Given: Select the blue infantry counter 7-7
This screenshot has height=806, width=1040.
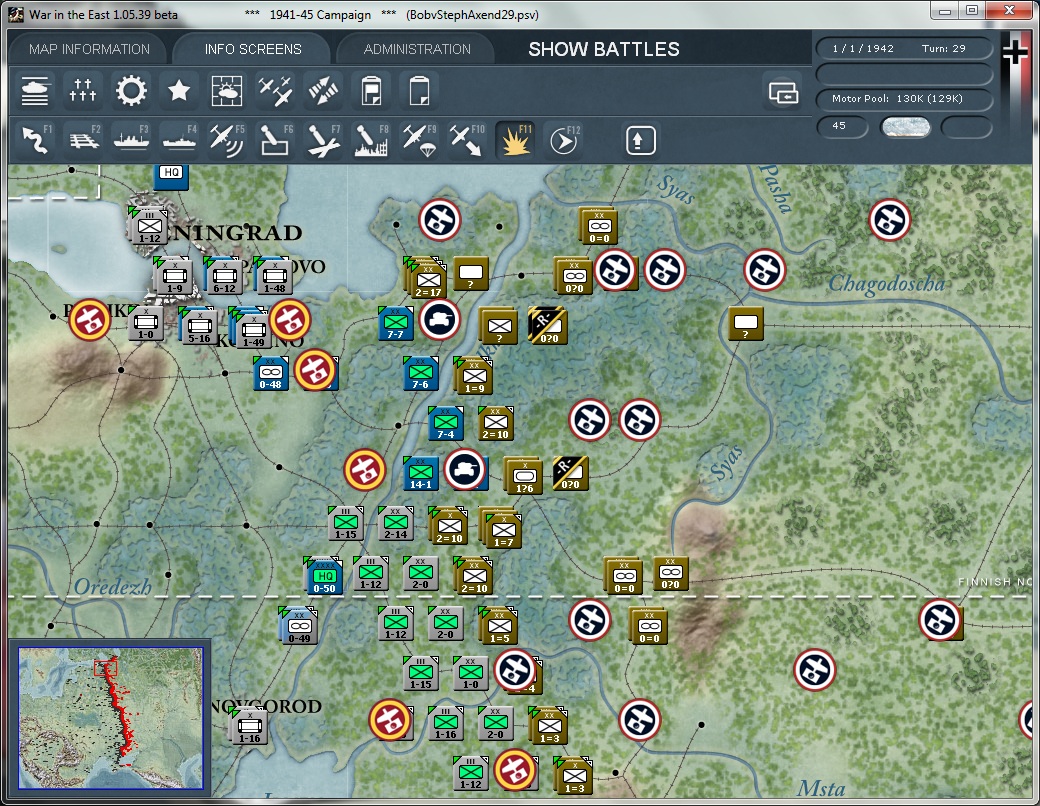Looking at the screenshot, I should click(x=396, y=324).
